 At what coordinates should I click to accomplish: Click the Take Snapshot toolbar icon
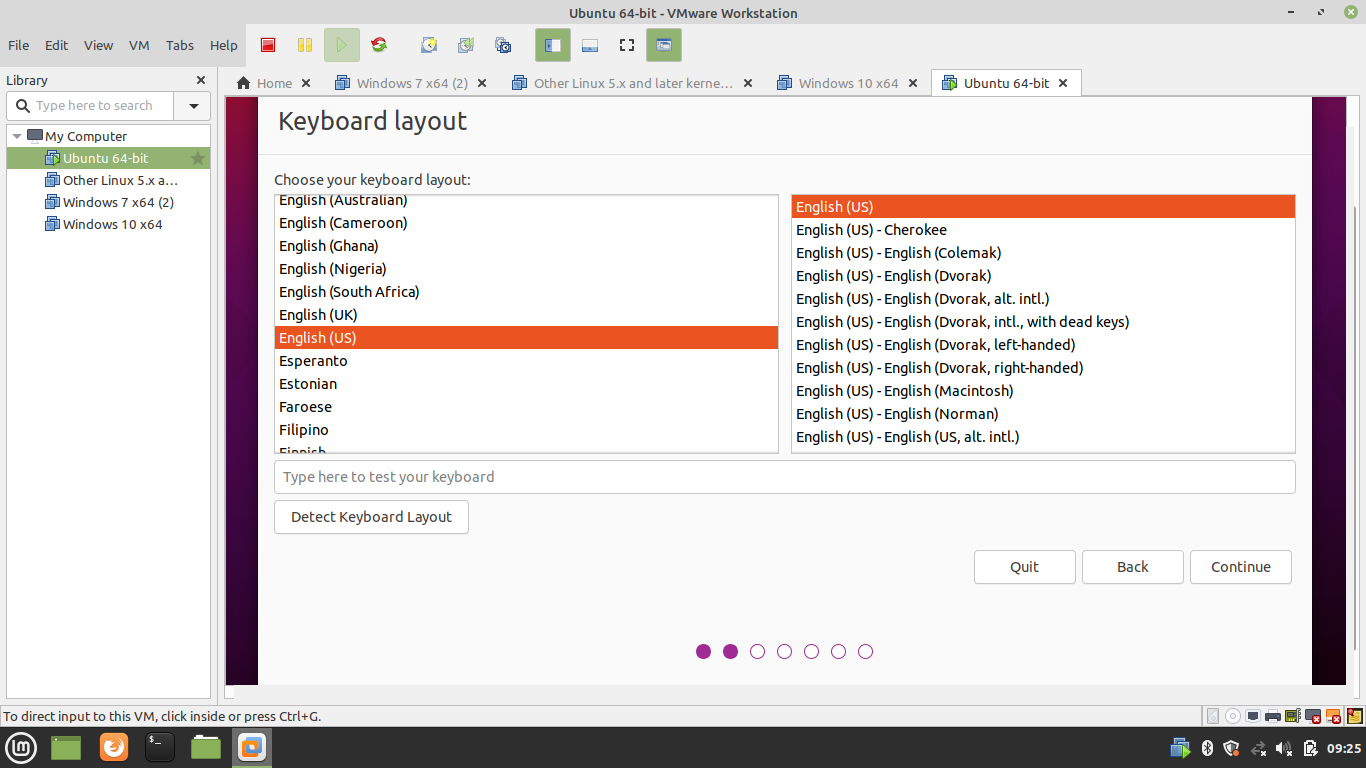[429, 45]
